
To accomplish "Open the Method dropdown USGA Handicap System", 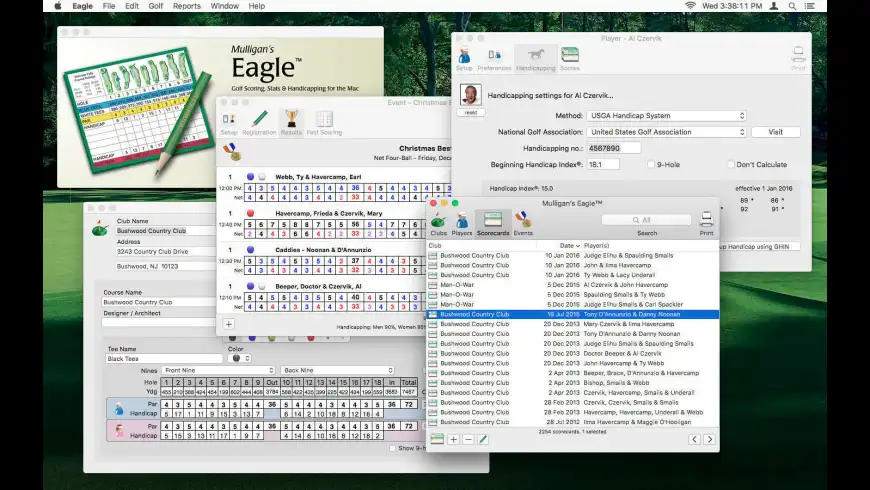I will 666,115.
